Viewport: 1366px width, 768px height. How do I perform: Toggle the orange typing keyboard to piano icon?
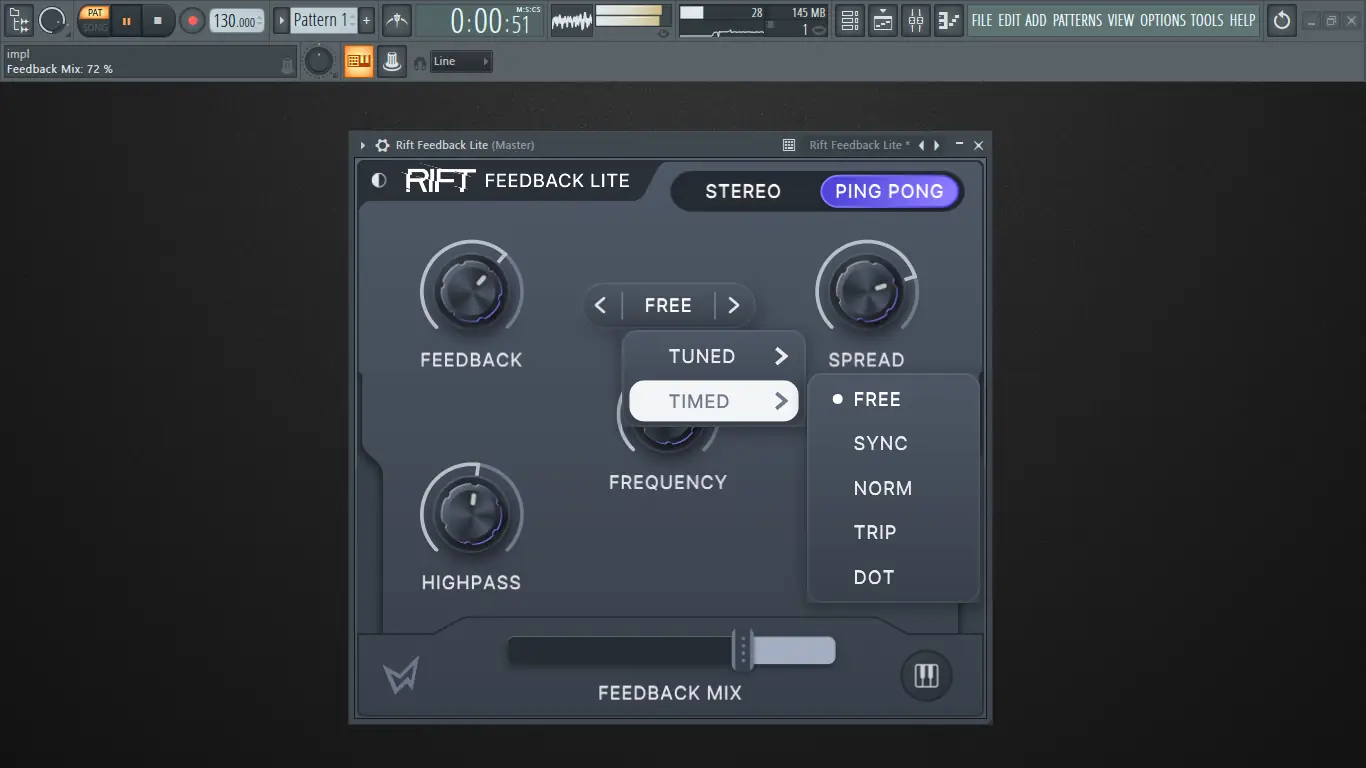pyautogui.click(x=358, y=62)
